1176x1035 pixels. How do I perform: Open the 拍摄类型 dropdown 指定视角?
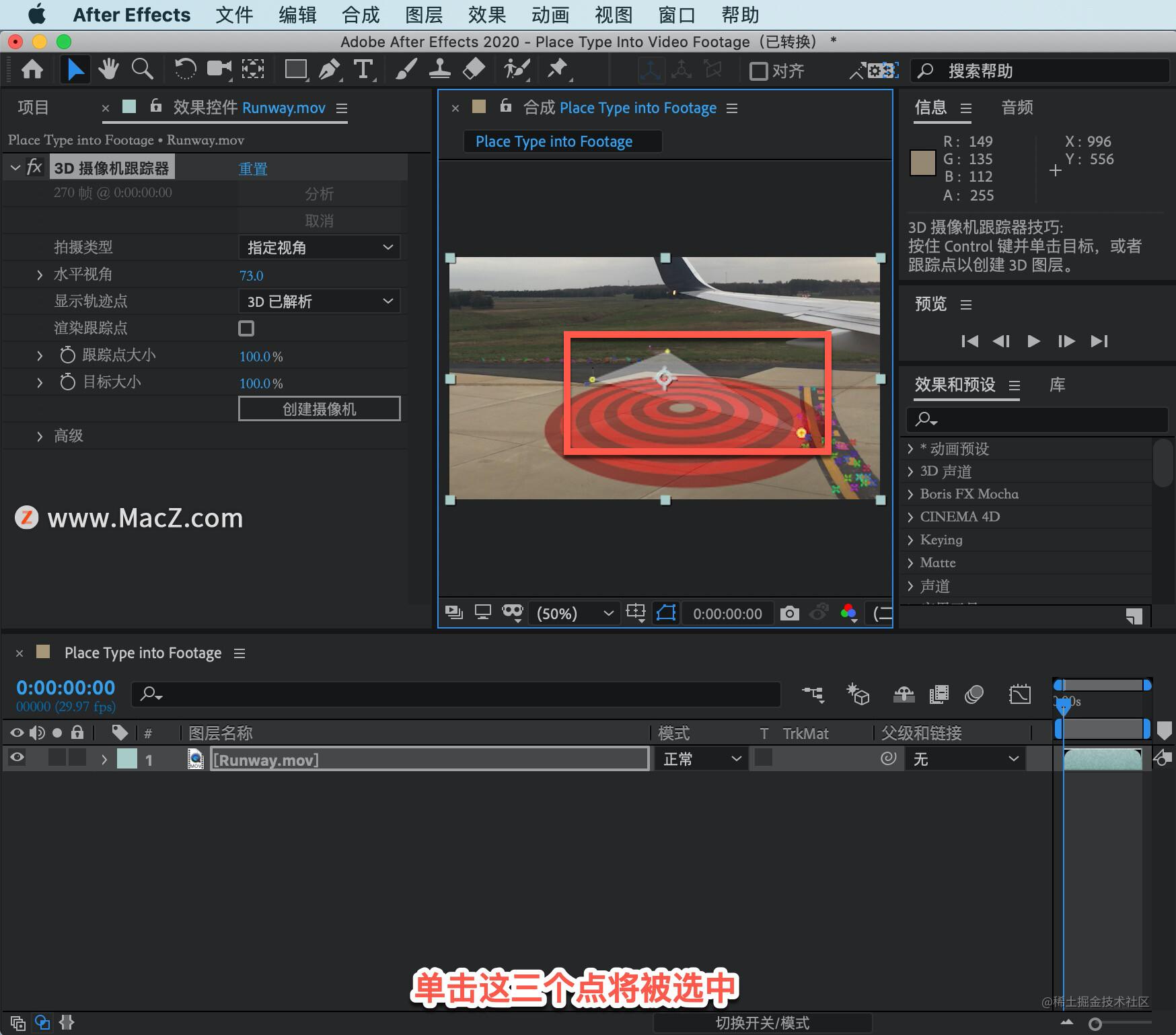[320, 248]
